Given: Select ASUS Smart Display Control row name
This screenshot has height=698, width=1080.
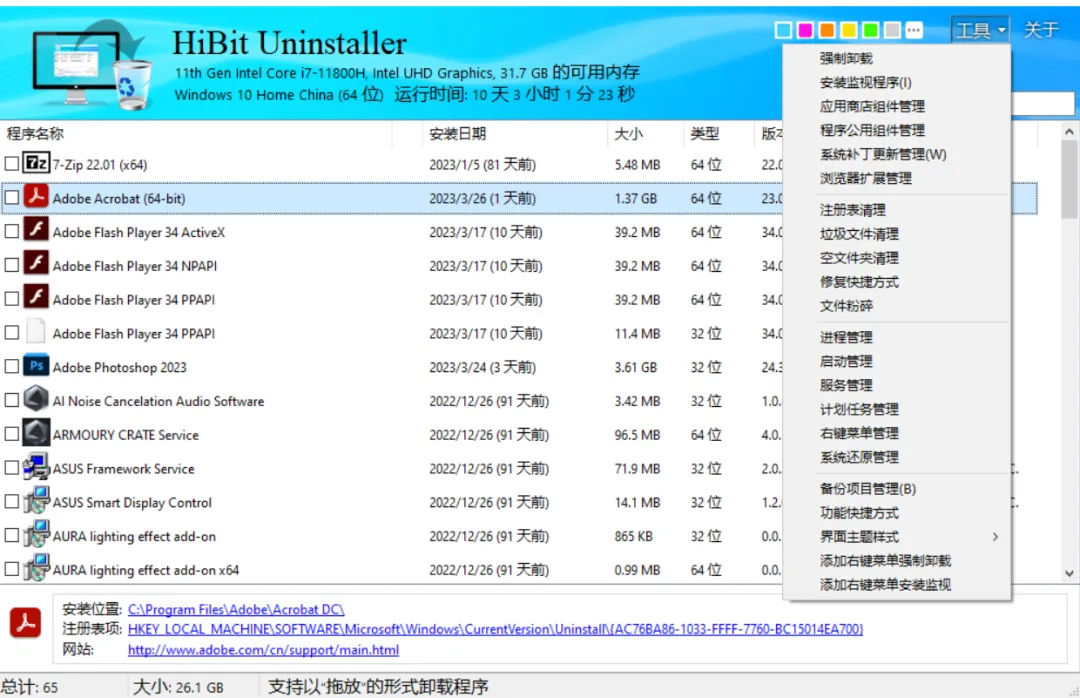Looking at the screenshot, I should pos(132,502).
